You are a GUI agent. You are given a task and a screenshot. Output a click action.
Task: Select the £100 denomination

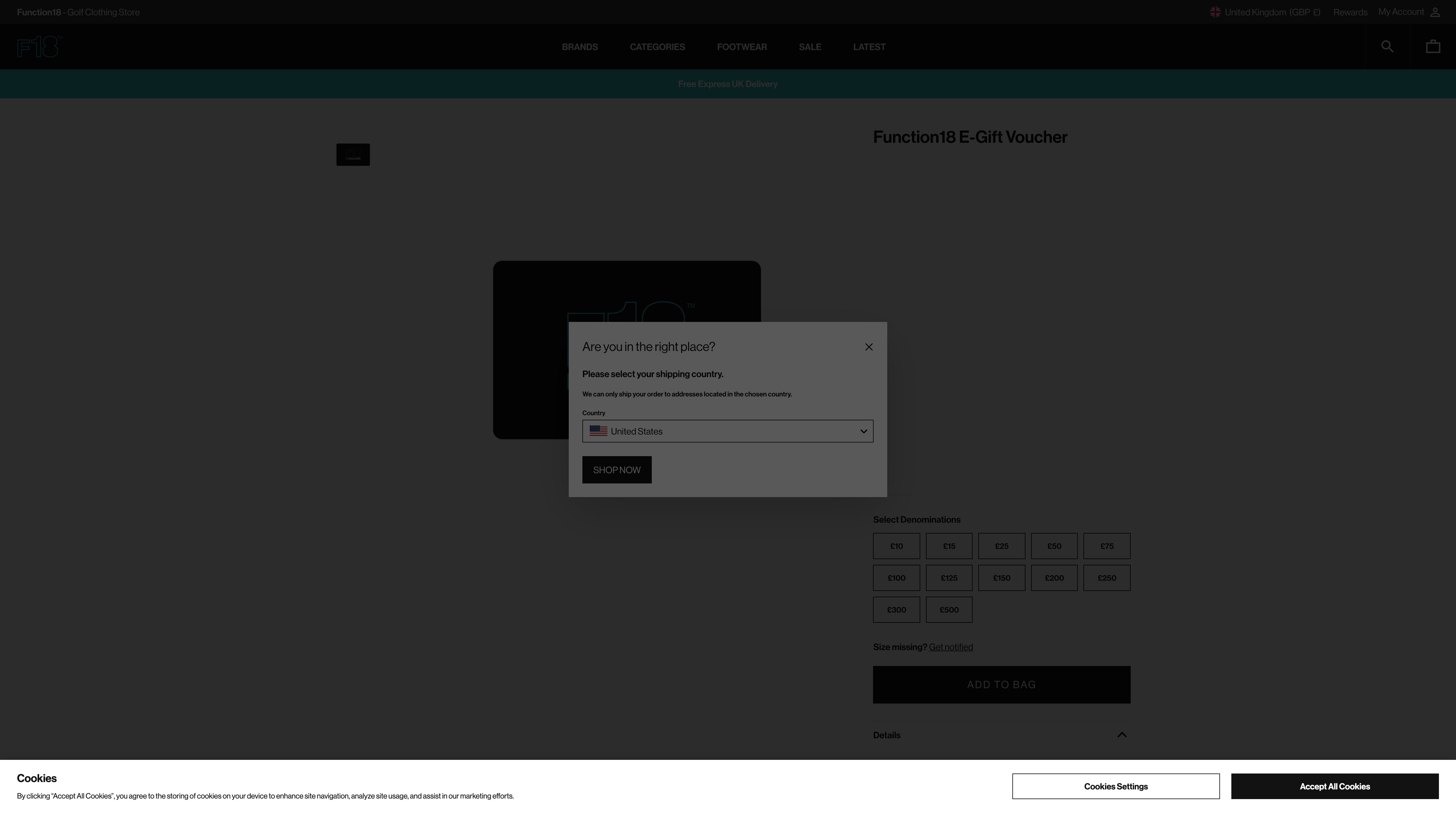[896, 578]
